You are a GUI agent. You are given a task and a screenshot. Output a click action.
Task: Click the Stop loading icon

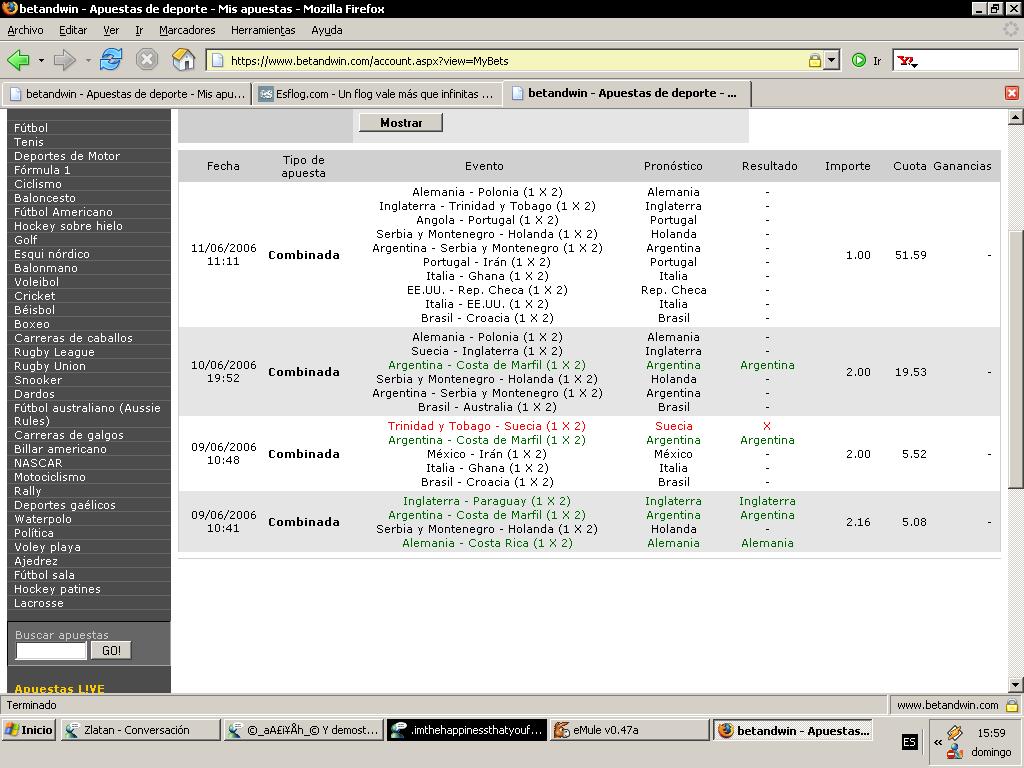pos(147,60)
